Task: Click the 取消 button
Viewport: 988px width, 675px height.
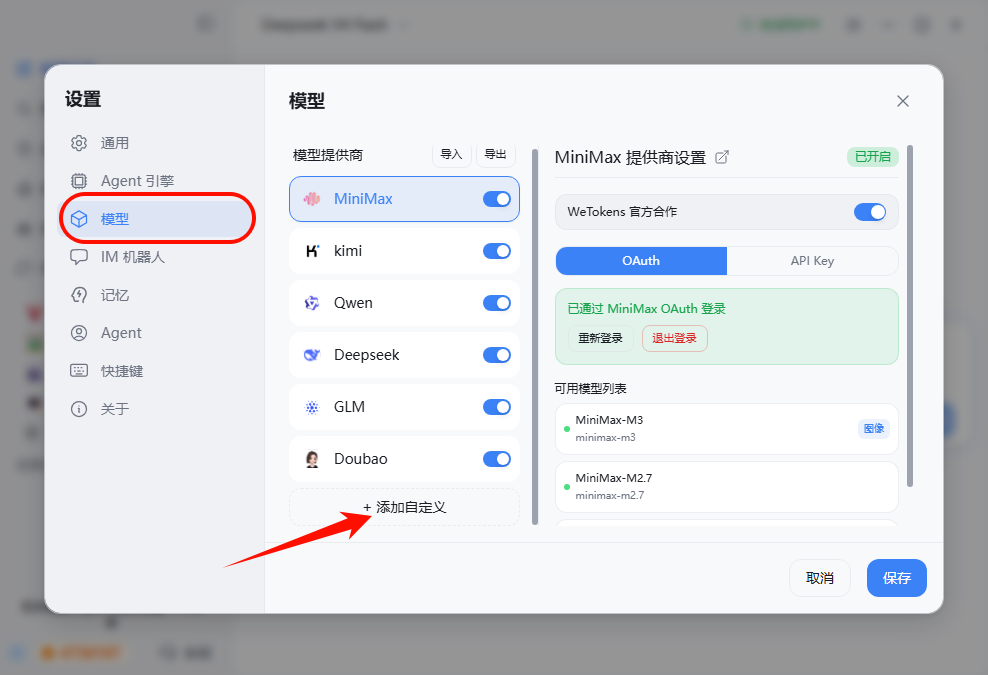Action: pos(820,578)
